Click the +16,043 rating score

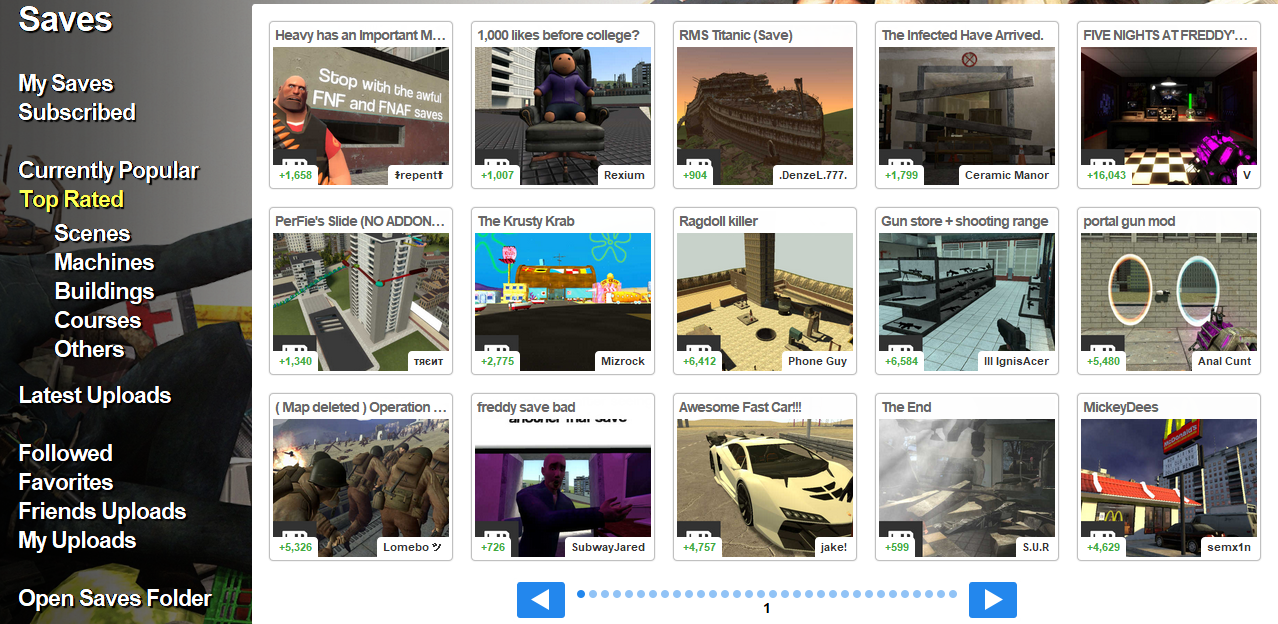click(1106, 175)
